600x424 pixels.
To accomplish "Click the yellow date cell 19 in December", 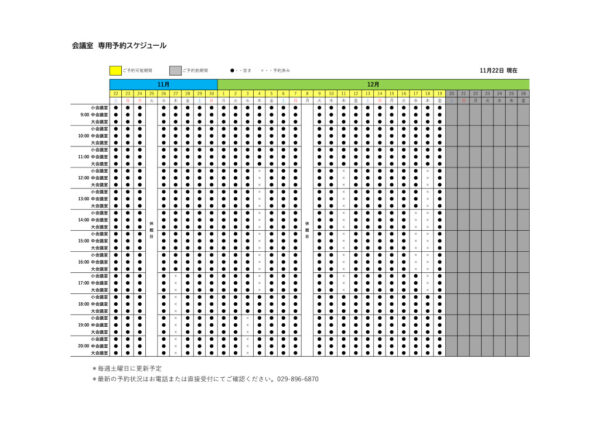I will pos(440,94).
